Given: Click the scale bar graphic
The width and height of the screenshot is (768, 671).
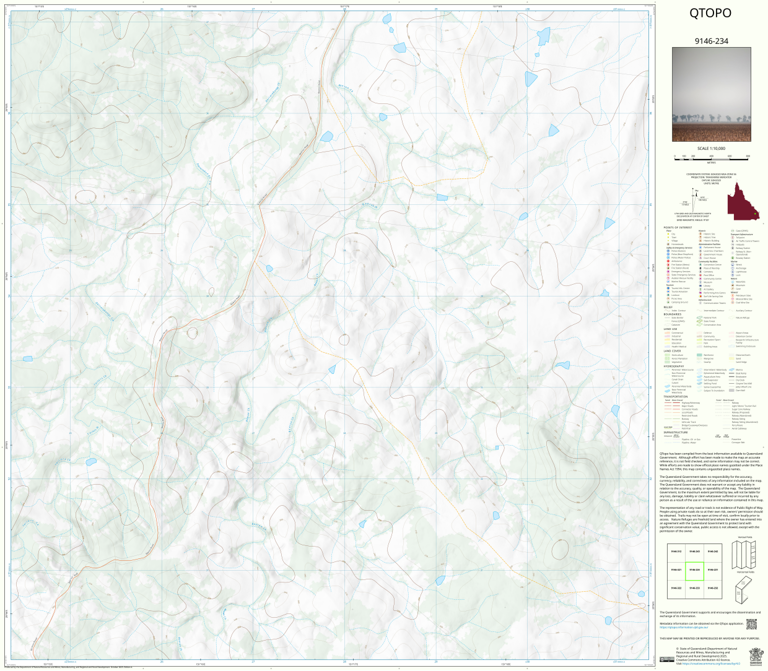Looking at the screenshot, I should 711,158.
